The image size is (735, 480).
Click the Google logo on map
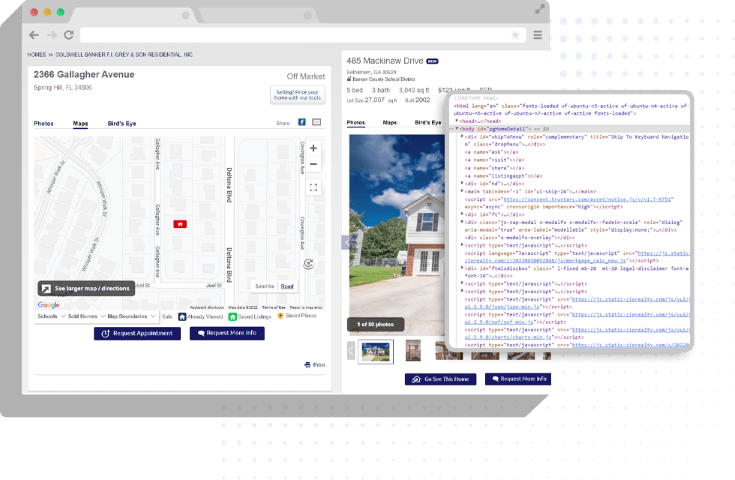[49, 305]
